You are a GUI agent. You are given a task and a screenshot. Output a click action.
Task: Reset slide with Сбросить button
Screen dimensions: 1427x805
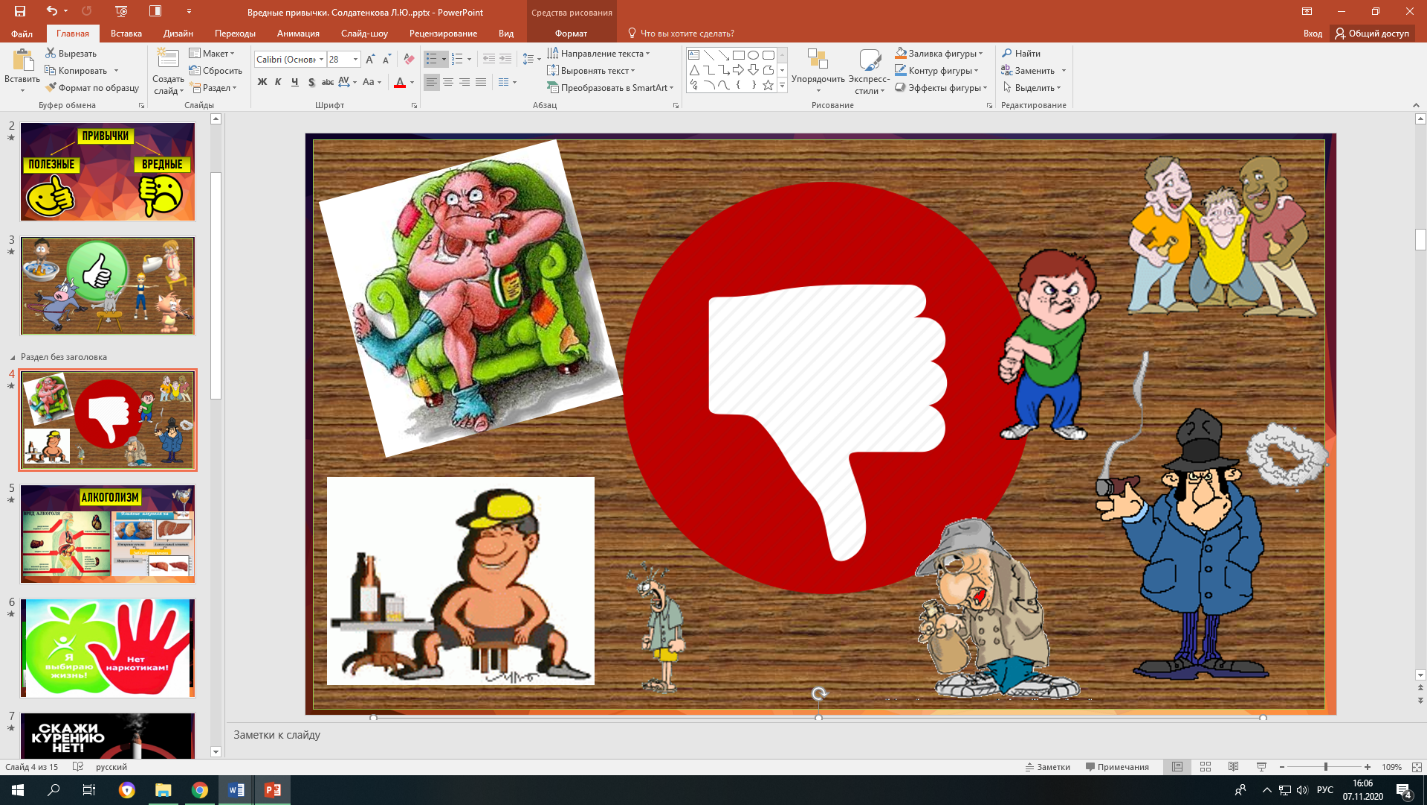click(x=215, y=71)
